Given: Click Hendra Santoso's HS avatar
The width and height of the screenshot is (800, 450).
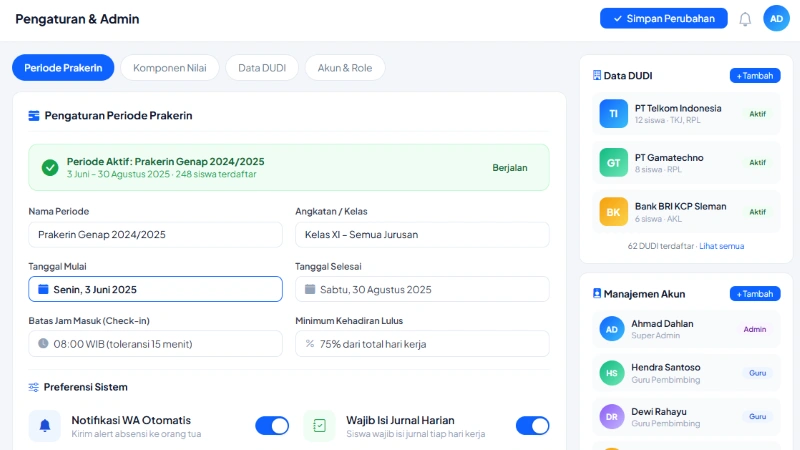Looking at the screenshot, I should click(x=612, y=373).
